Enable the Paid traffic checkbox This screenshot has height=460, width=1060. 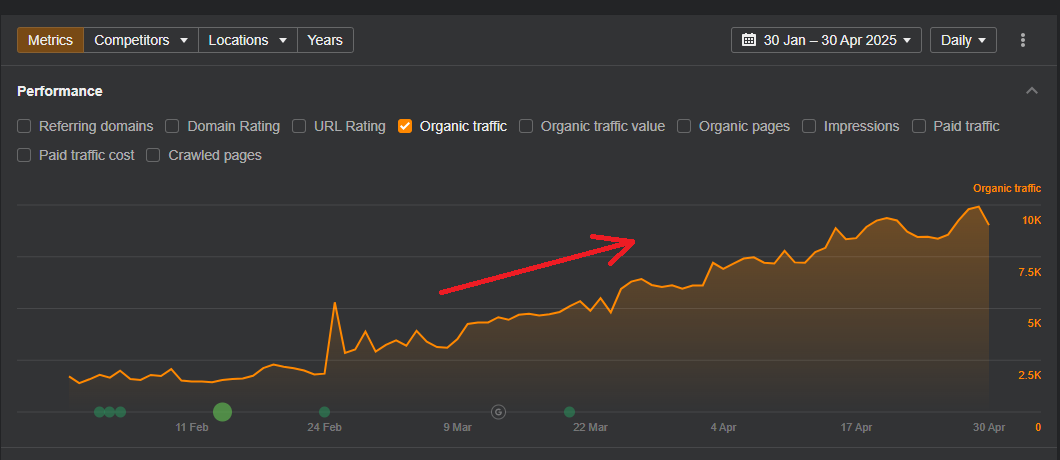(919, 126)
